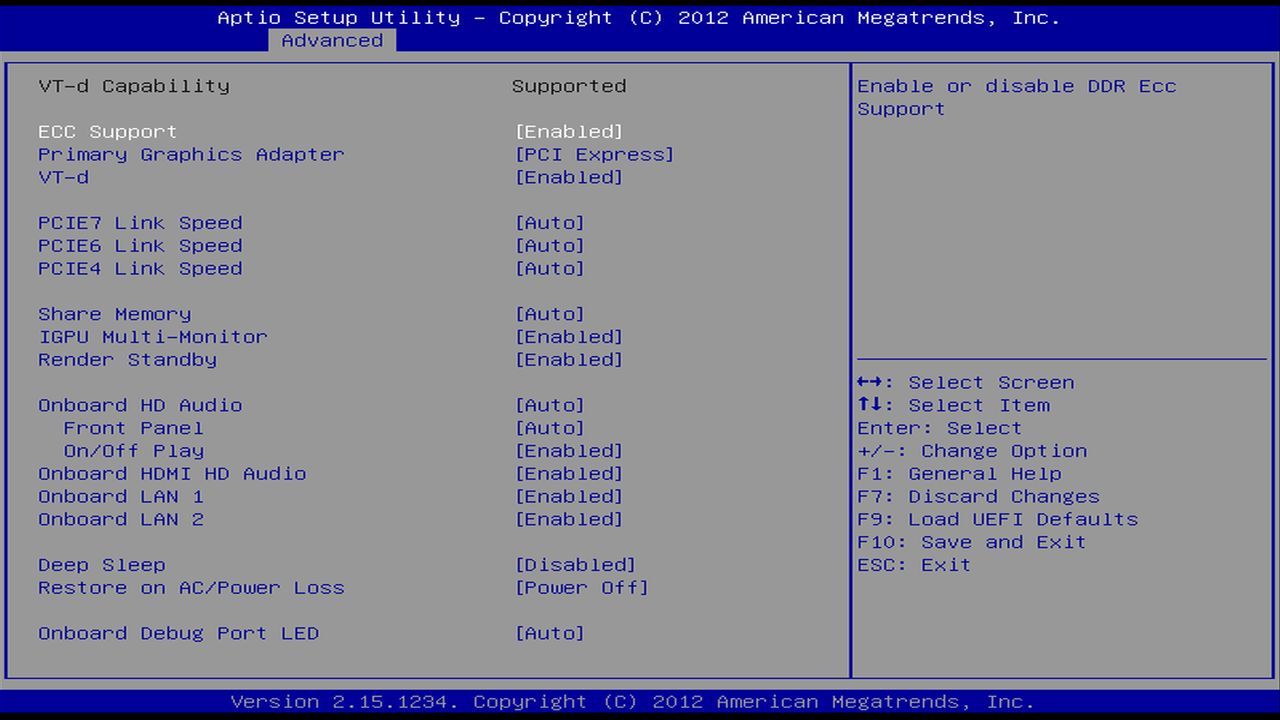The height and width of the screenshot is (720, 1280).
Task: Select PCIE4 Link Speed label
Action: click(x=140, y=268)
